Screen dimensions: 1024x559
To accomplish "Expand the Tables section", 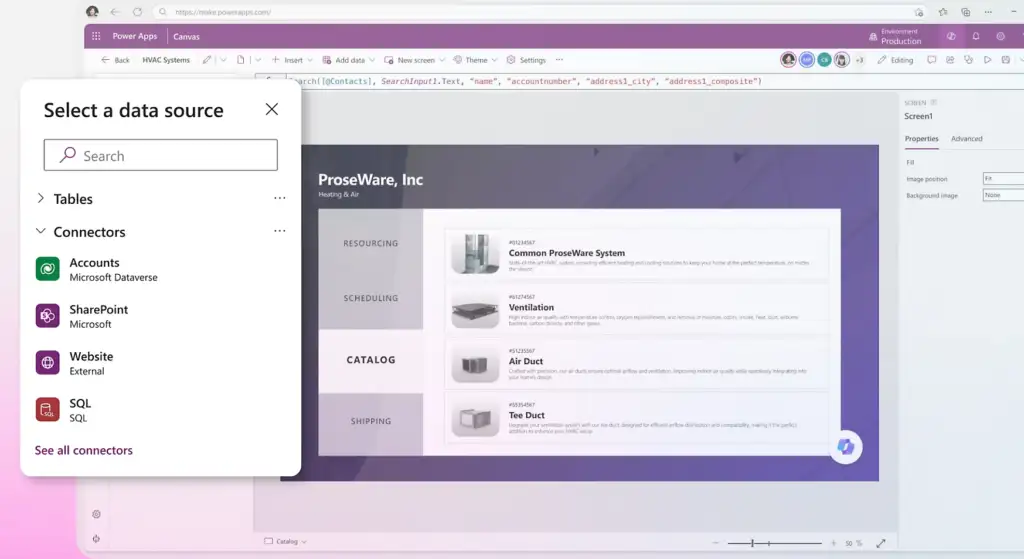I will tap(40, 199).
